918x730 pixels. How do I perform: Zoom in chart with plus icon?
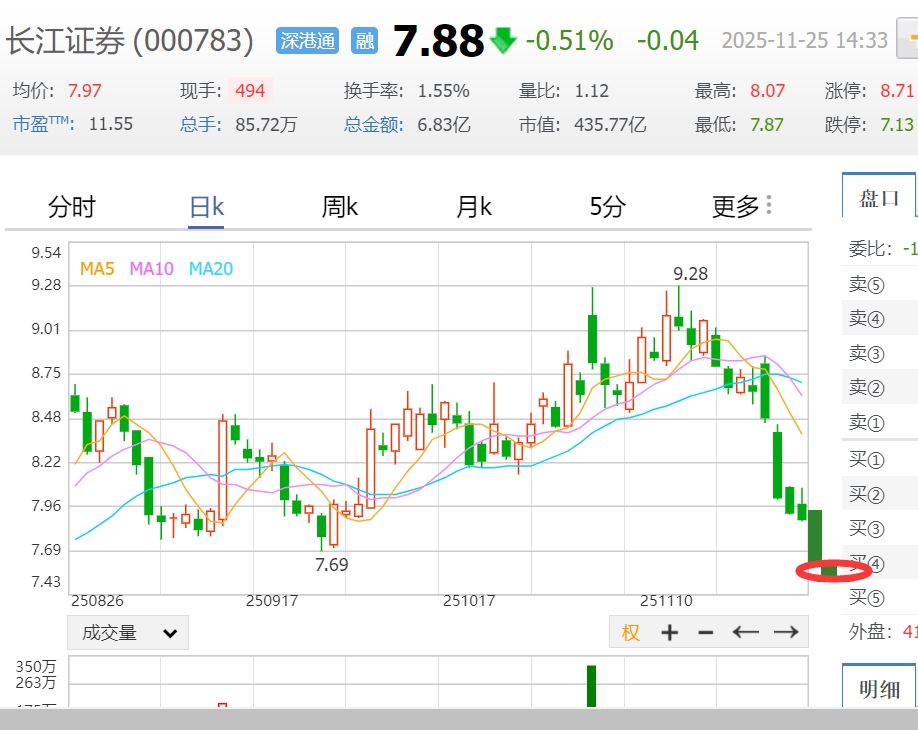click(669, 632)
